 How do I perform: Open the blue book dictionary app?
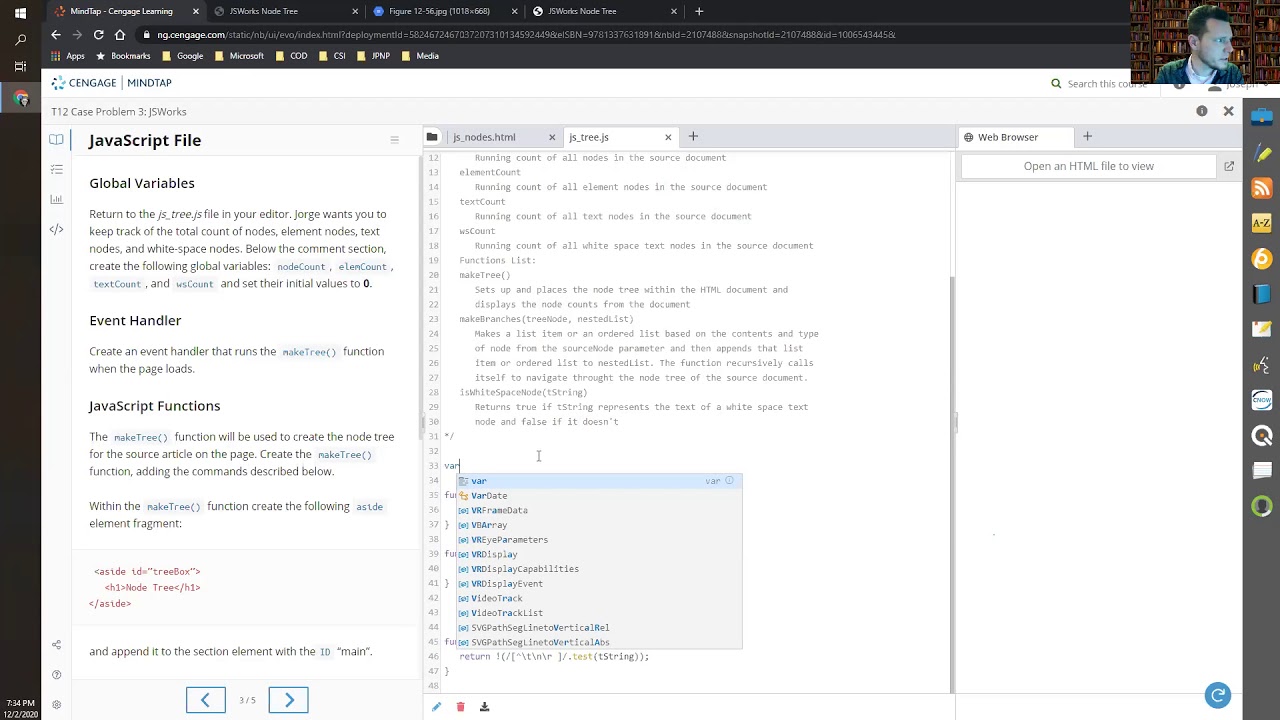coord(1262,295)
